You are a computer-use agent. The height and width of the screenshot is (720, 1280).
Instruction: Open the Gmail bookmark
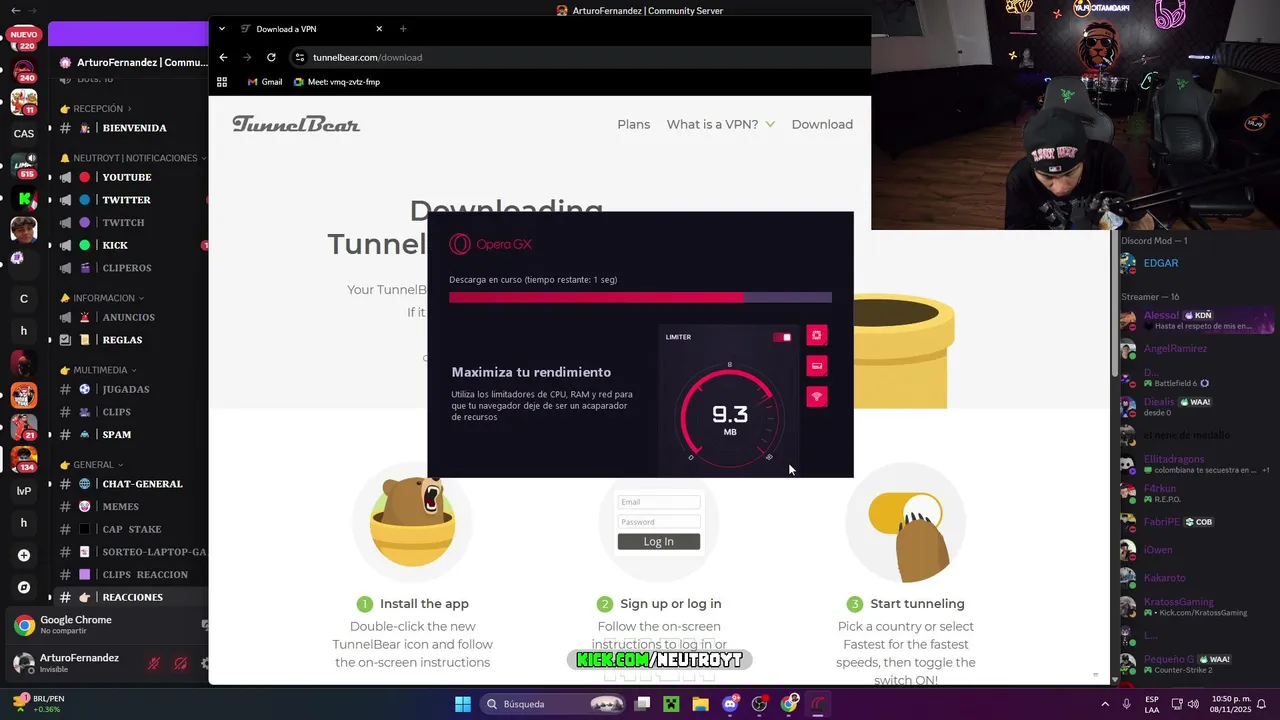265,82
